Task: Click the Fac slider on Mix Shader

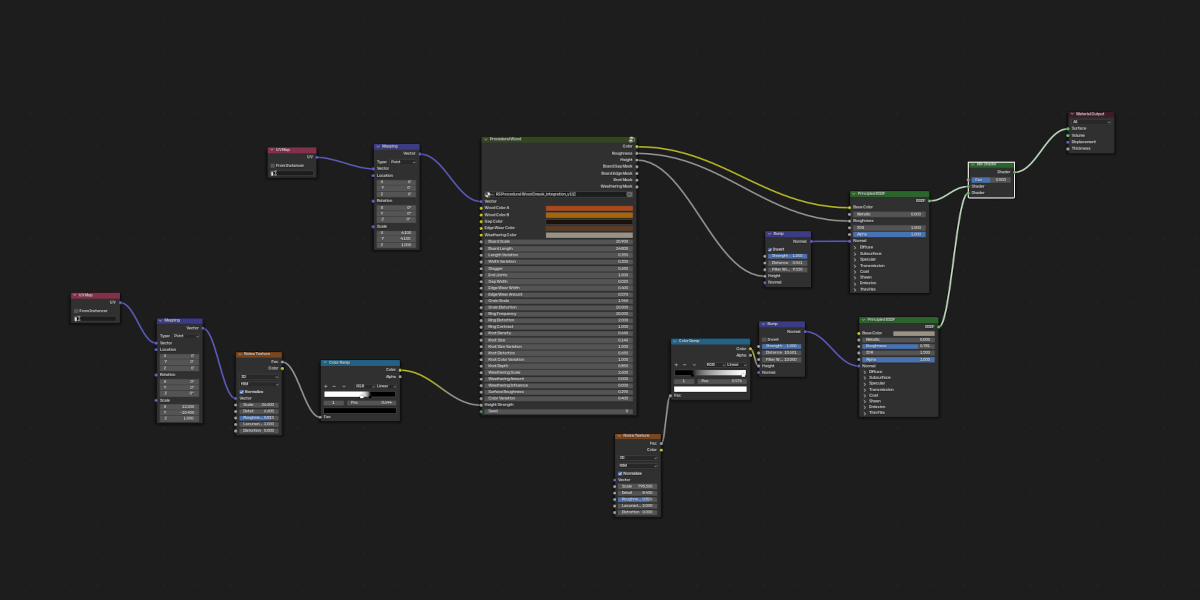Action: coord(991,179)
